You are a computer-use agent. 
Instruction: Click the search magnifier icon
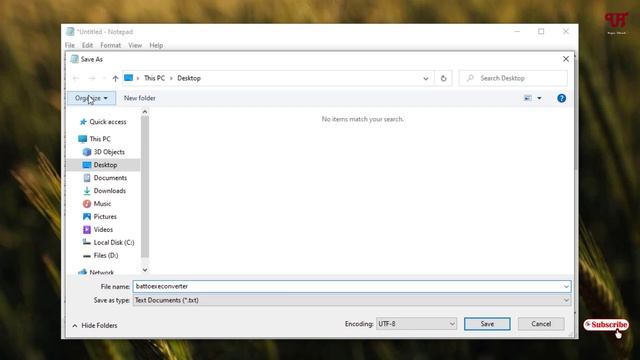pyautogui.click(x=470, y=78)
